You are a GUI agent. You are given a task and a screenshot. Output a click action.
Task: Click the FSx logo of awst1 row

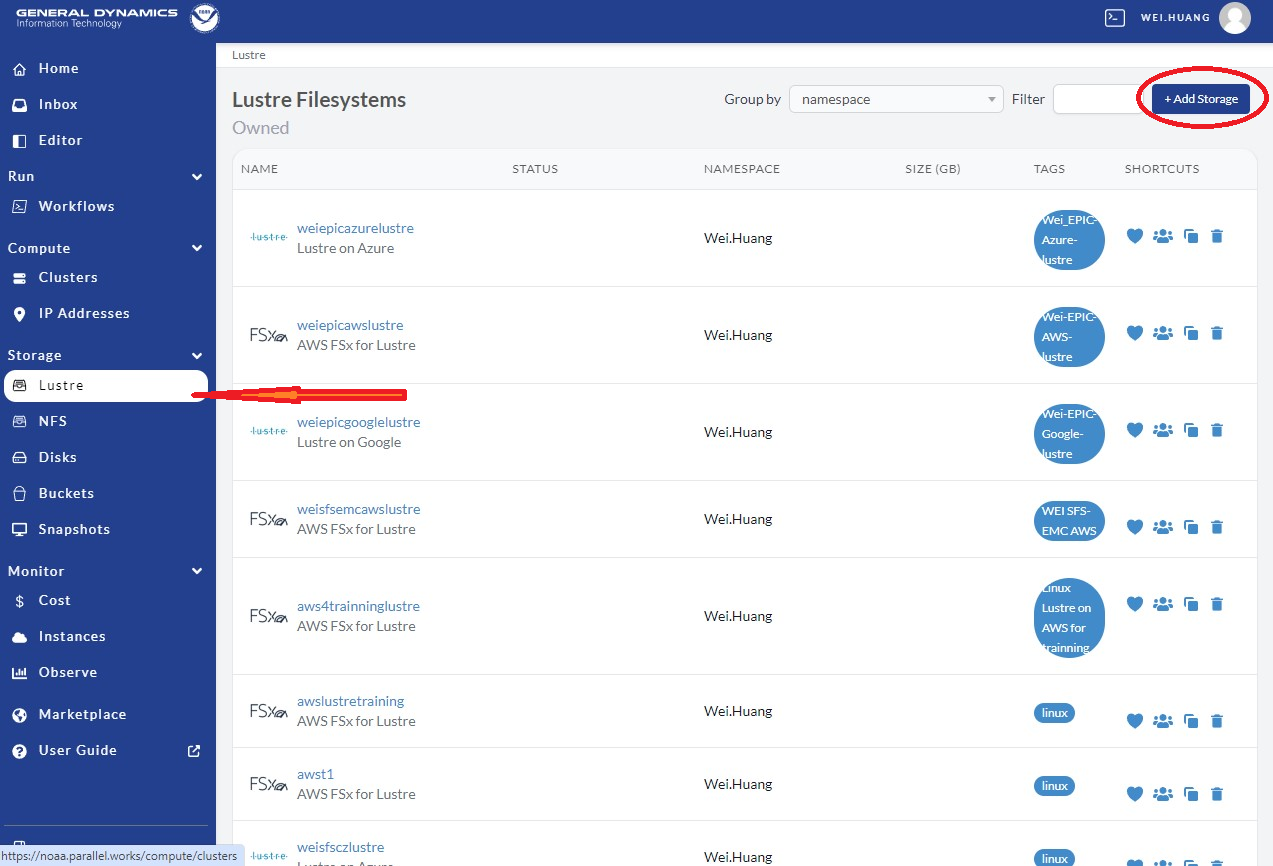269,784
